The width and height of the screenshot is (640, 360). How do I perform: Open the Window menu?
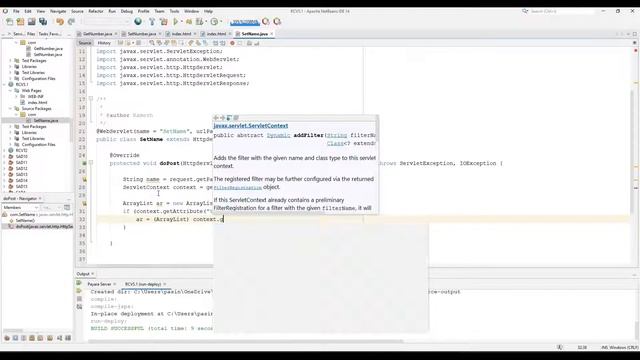point(191,11)
